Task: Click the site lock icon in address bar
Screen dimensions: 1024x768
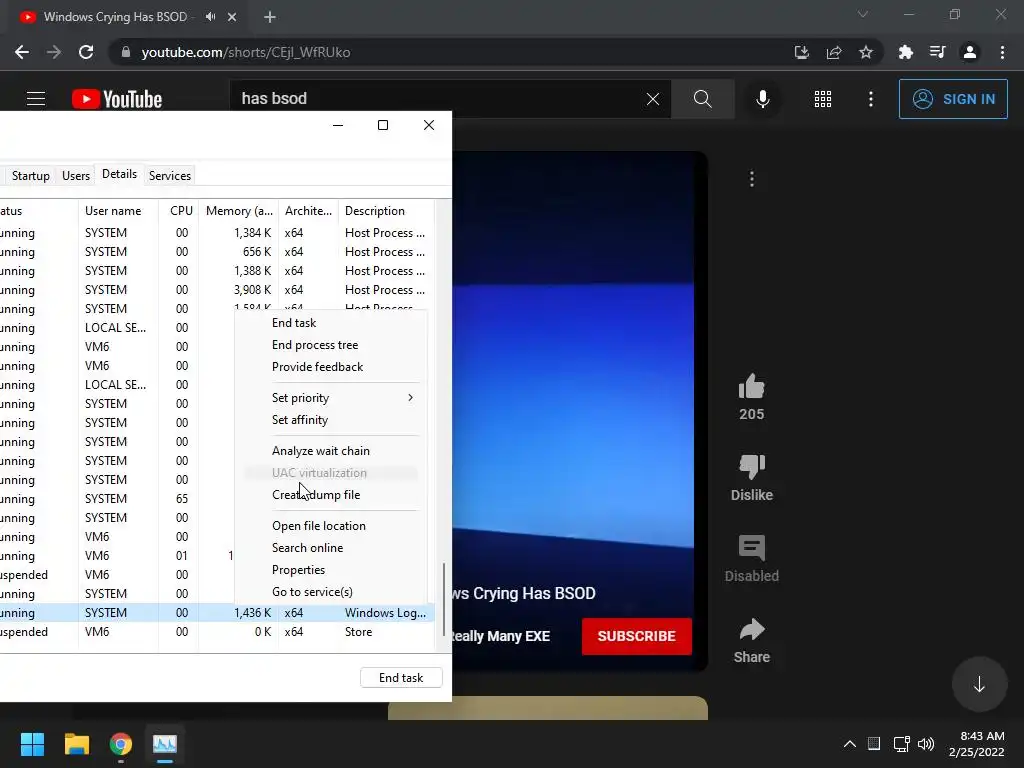Action: pyautogui.click(x=125, y=52)
